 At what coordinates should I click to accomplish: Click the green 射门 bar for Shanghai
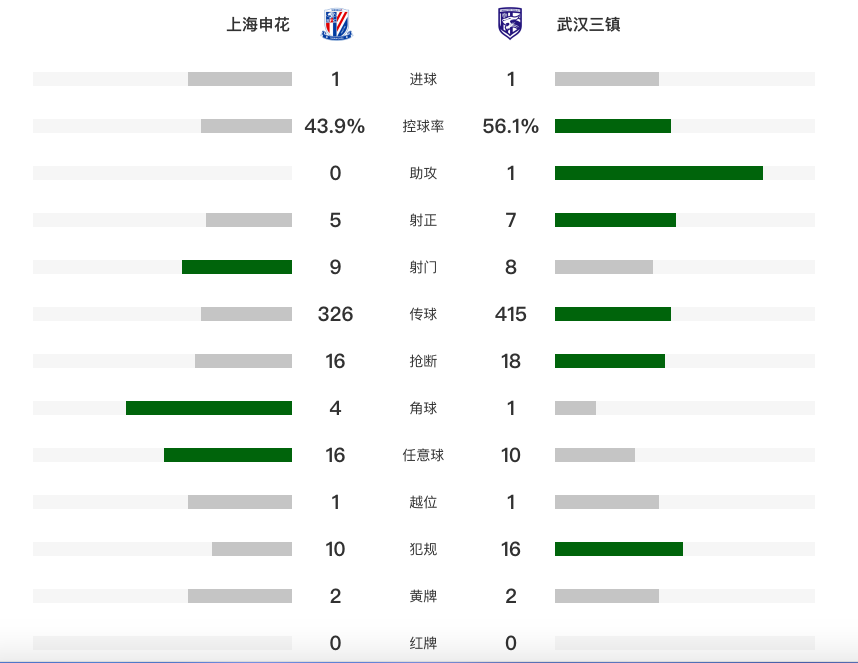click(237, 267)
